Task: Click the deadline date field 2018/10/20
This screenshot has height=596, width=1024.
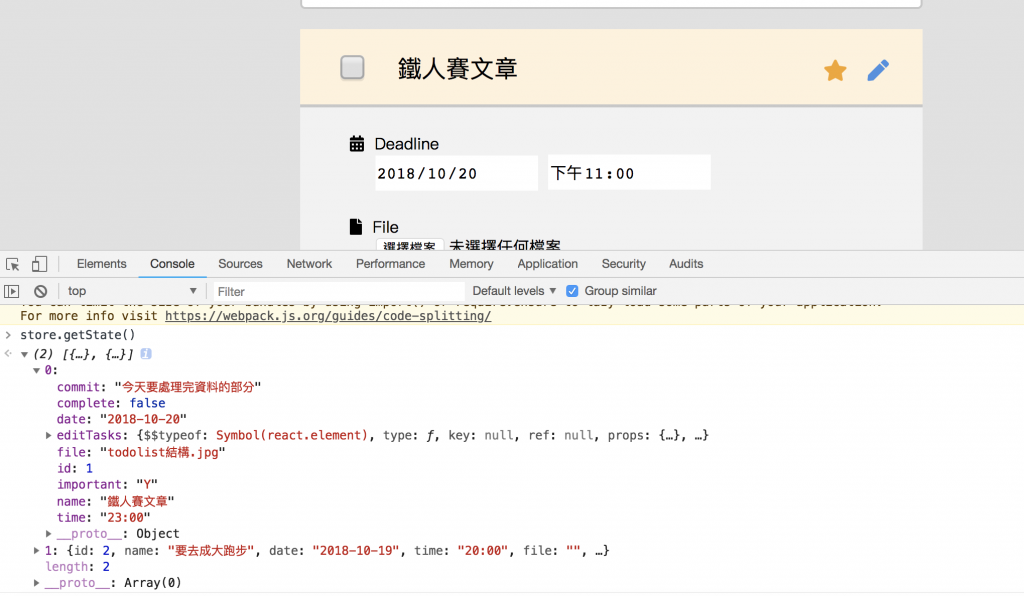Action: point(456,173)
